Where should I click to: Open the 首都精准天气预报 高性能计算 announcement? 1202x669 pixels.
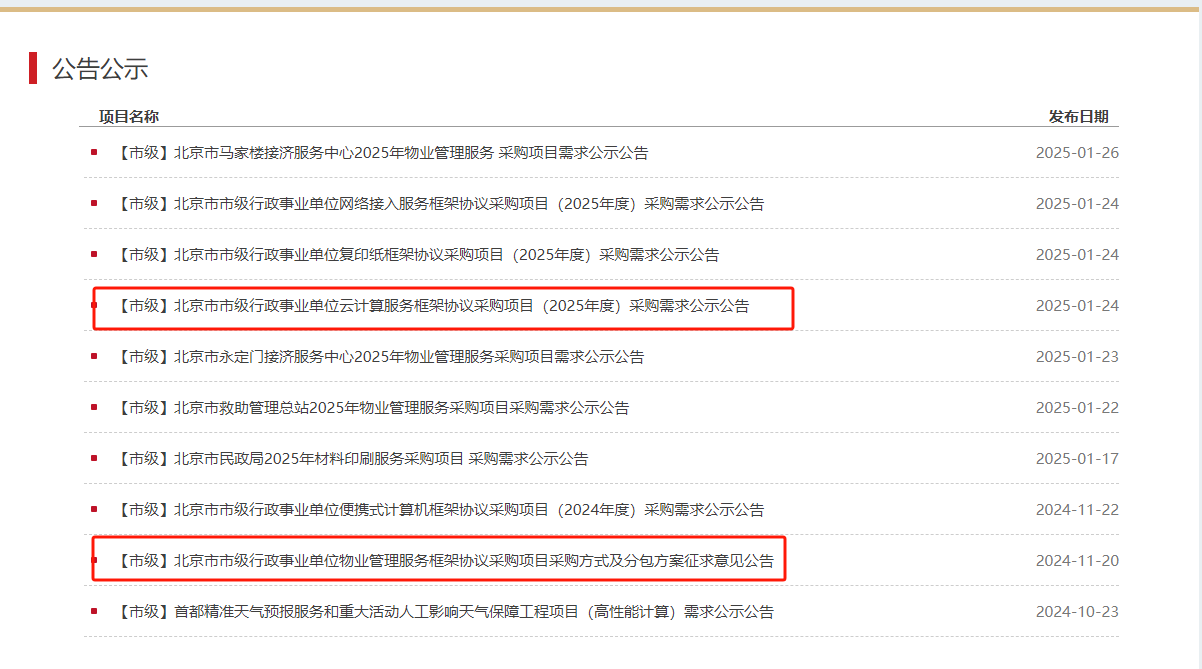click(443, 612)
